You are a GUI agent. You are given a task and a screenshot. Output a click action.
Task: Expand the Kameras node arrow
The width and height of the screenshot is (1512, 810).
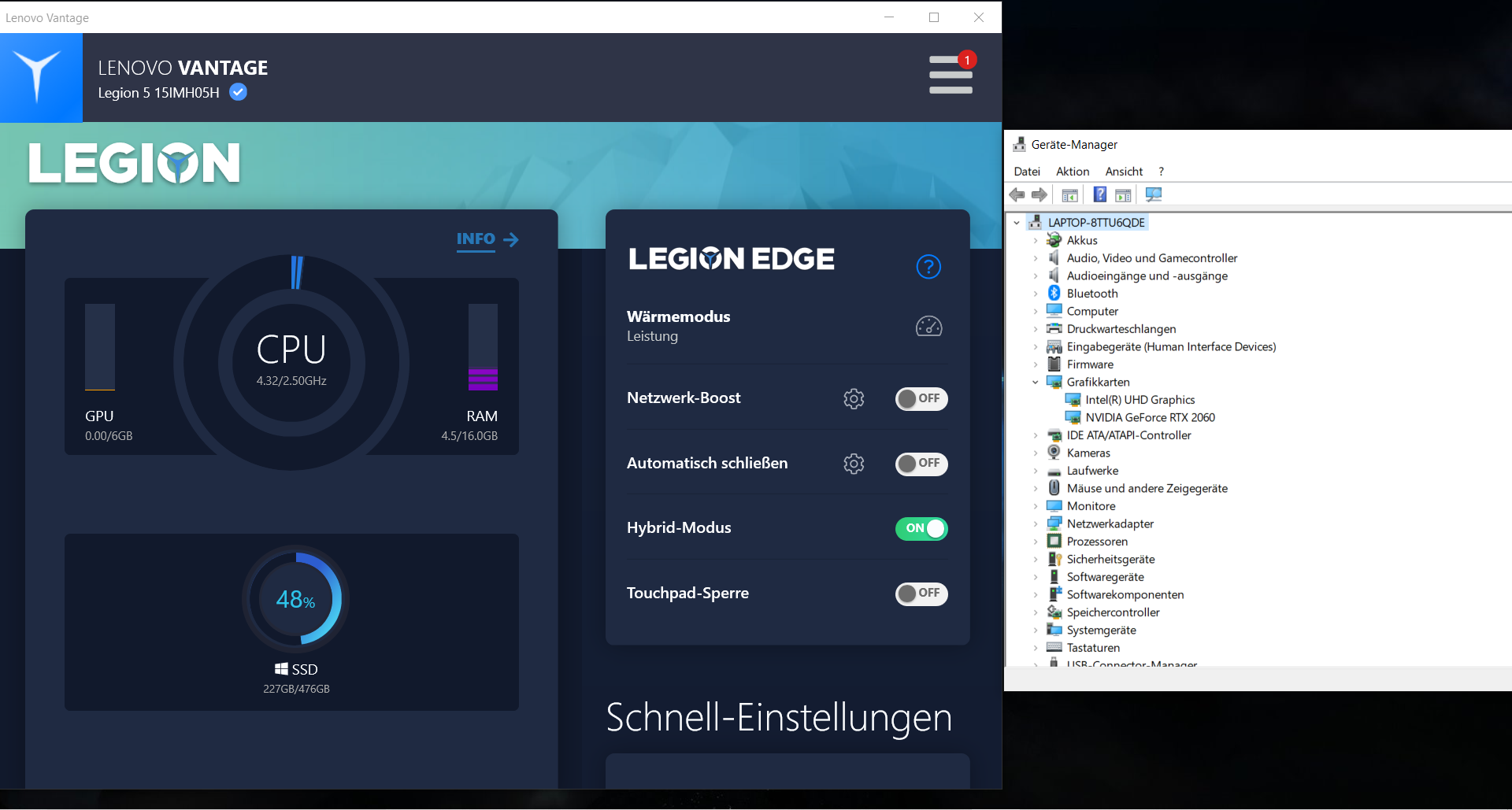click(x=1036, y=453)
